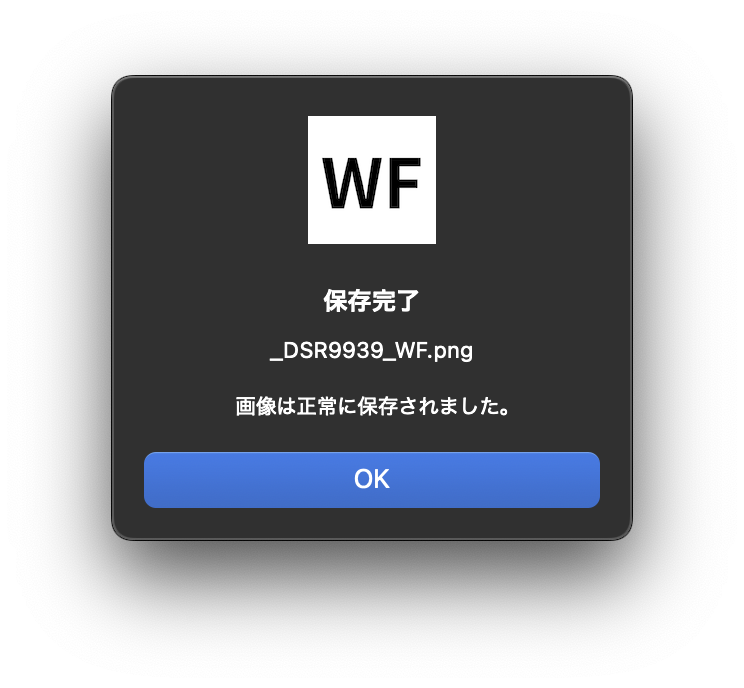744x688 pixels.
Task: Click the letter W in the app icon
Action: (352, 183)
